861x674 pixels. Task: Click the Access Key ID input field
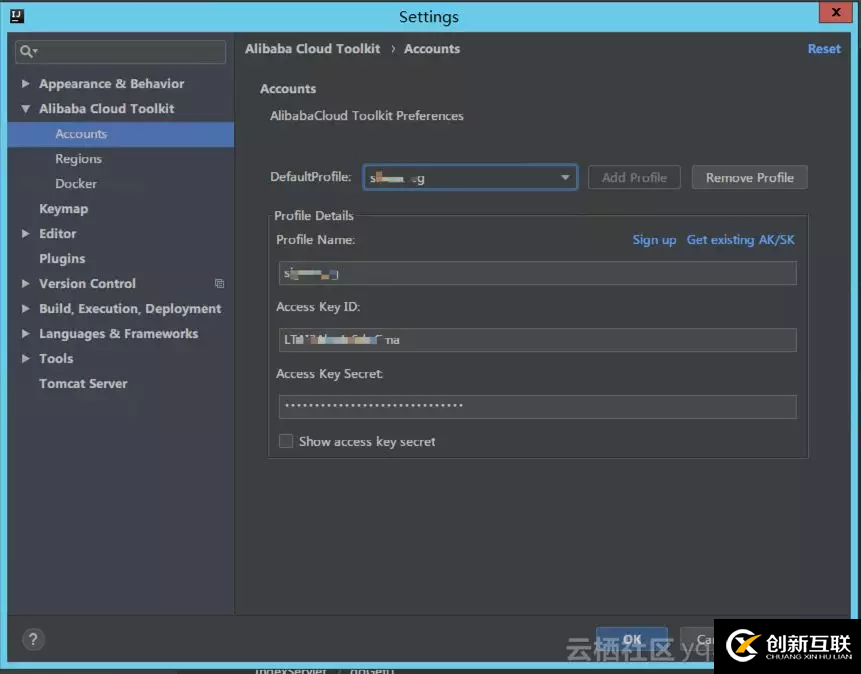(x=537, y=340)
